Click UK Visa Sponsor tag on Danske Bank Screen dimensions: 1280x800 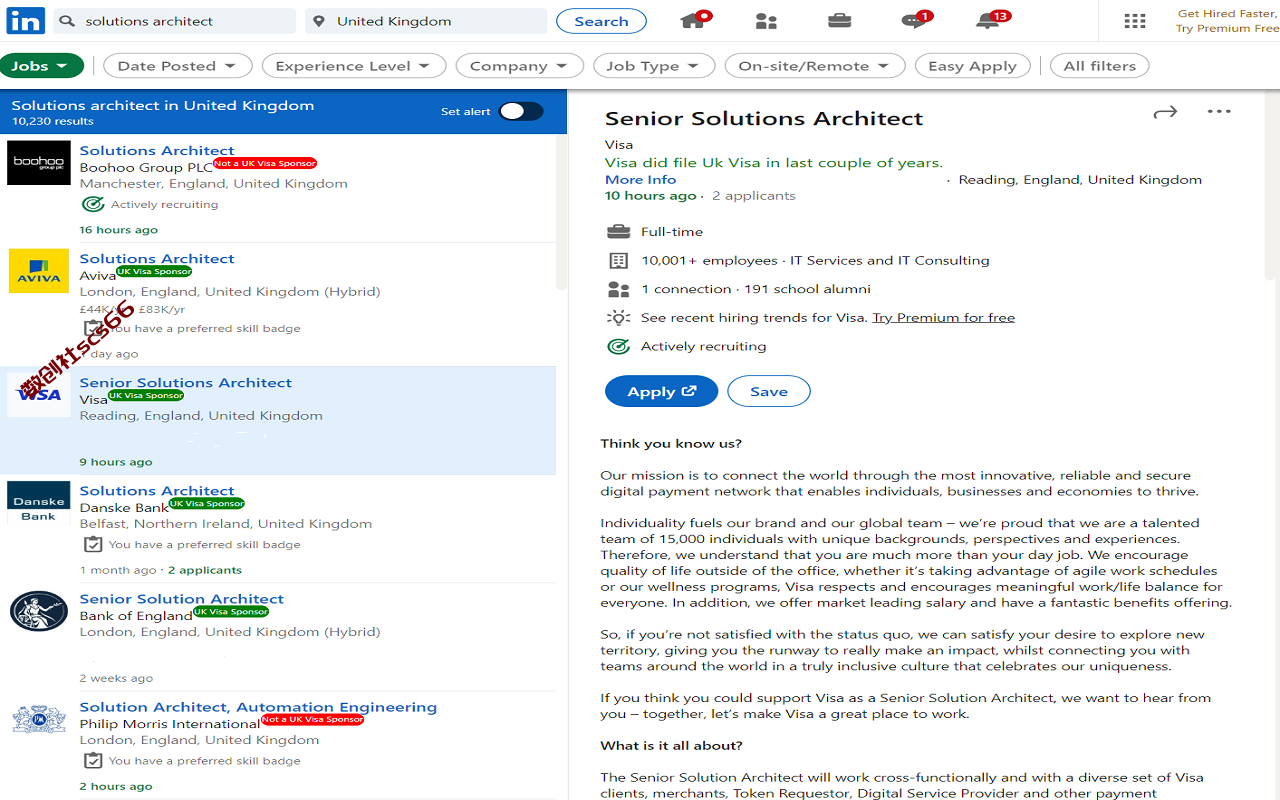(x=206, y=503)
